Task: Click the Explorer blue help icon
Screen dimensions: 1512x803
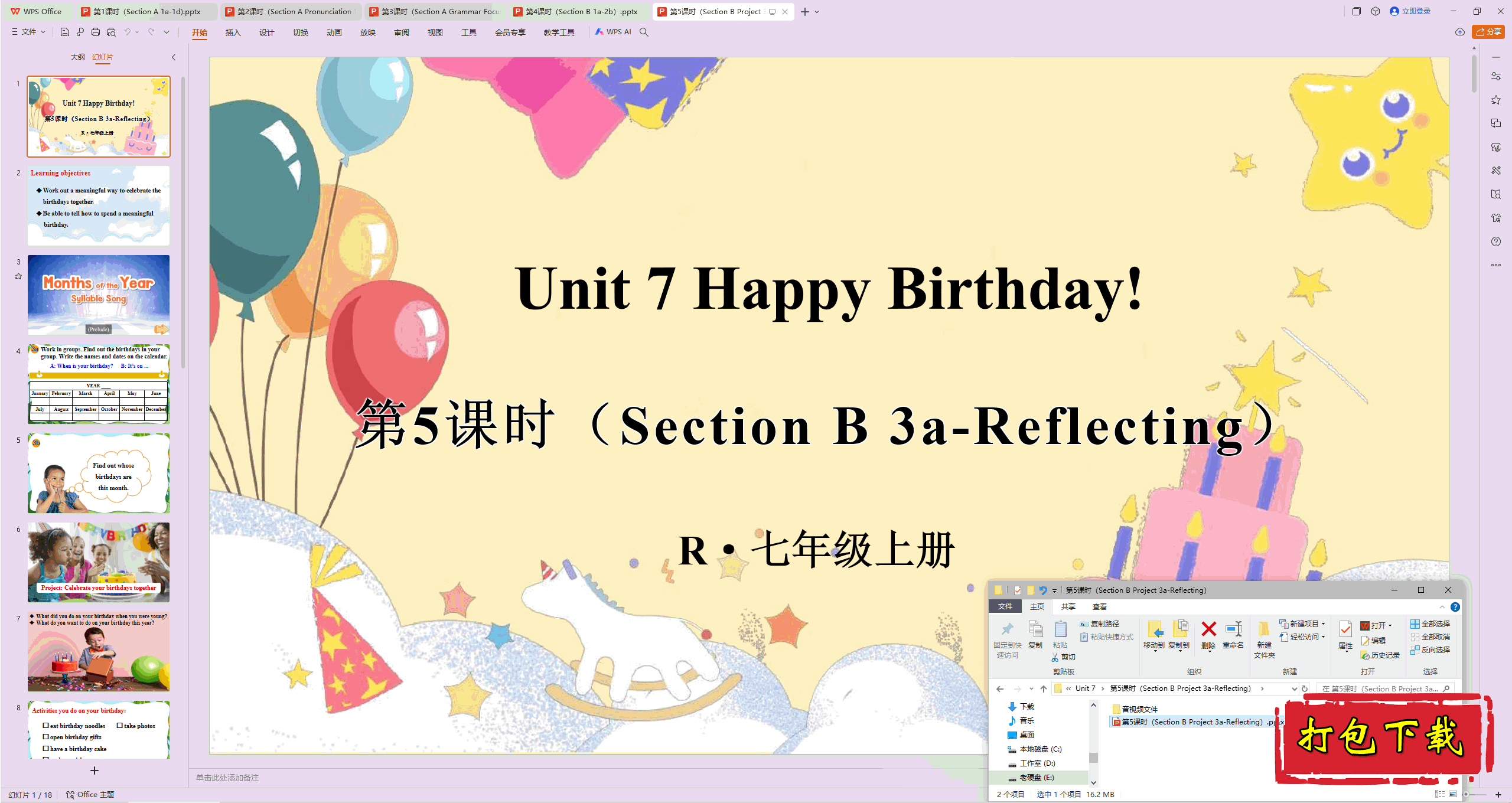Action: pyautogui.click(x=1455, y=607)
